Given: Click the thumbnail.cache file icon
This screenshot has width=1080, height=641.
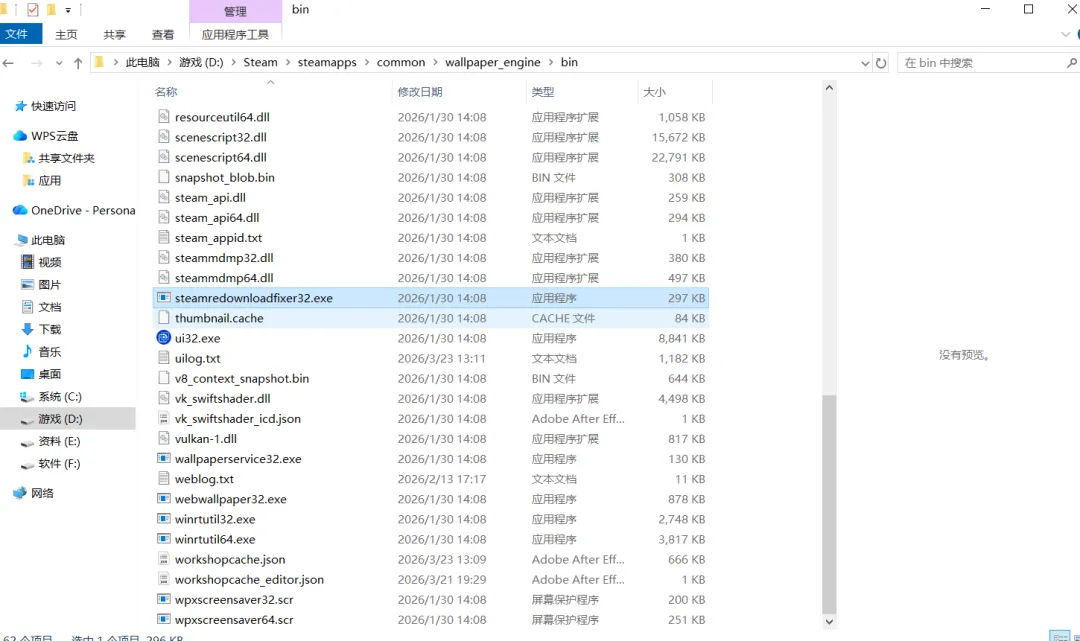Looking at the screenshot, I should click(163, 318).
